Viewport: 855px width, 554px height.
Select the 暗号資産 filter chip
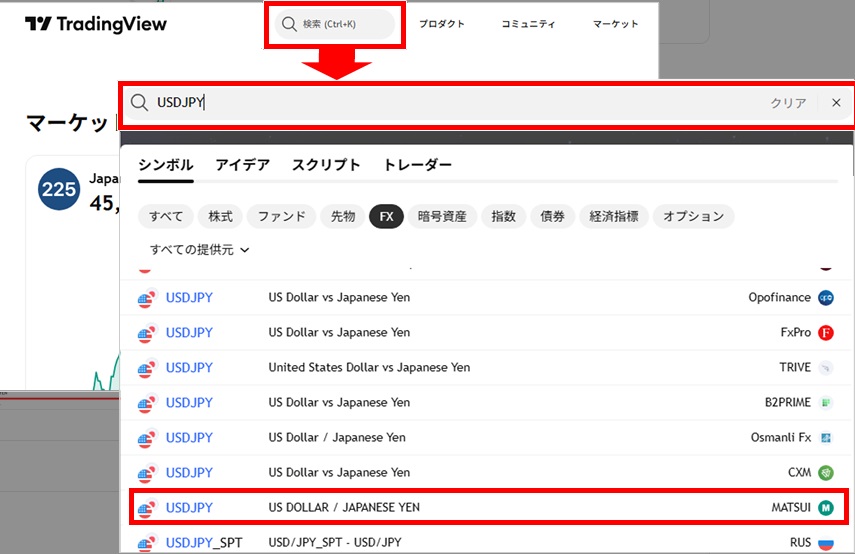(x=442, y=216)
